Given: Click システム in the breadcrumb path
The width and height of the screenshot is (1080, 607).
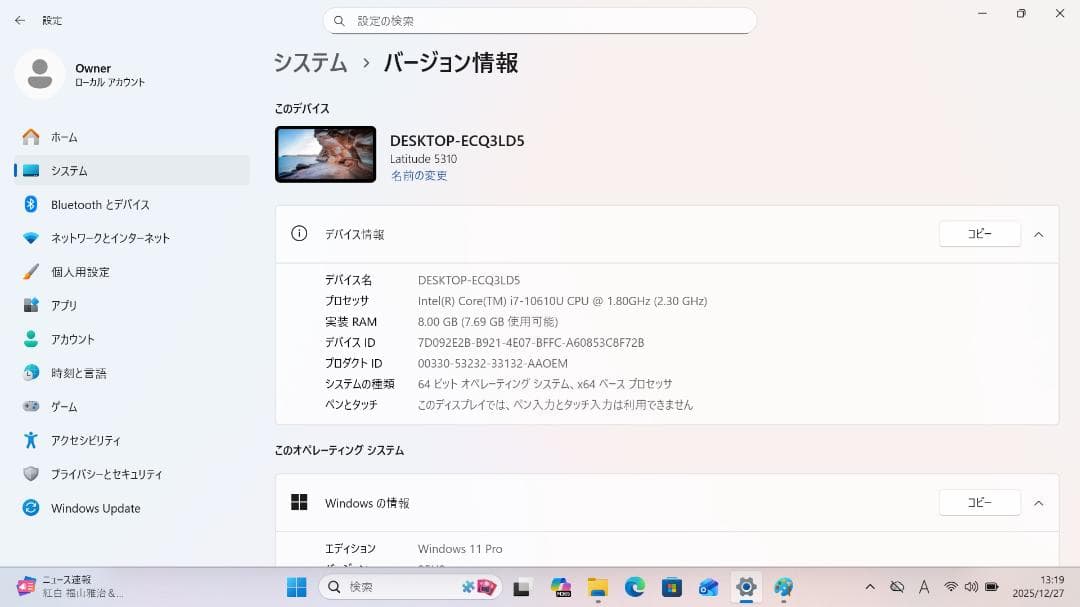Looking at the screenshot, I should [310, 62].
